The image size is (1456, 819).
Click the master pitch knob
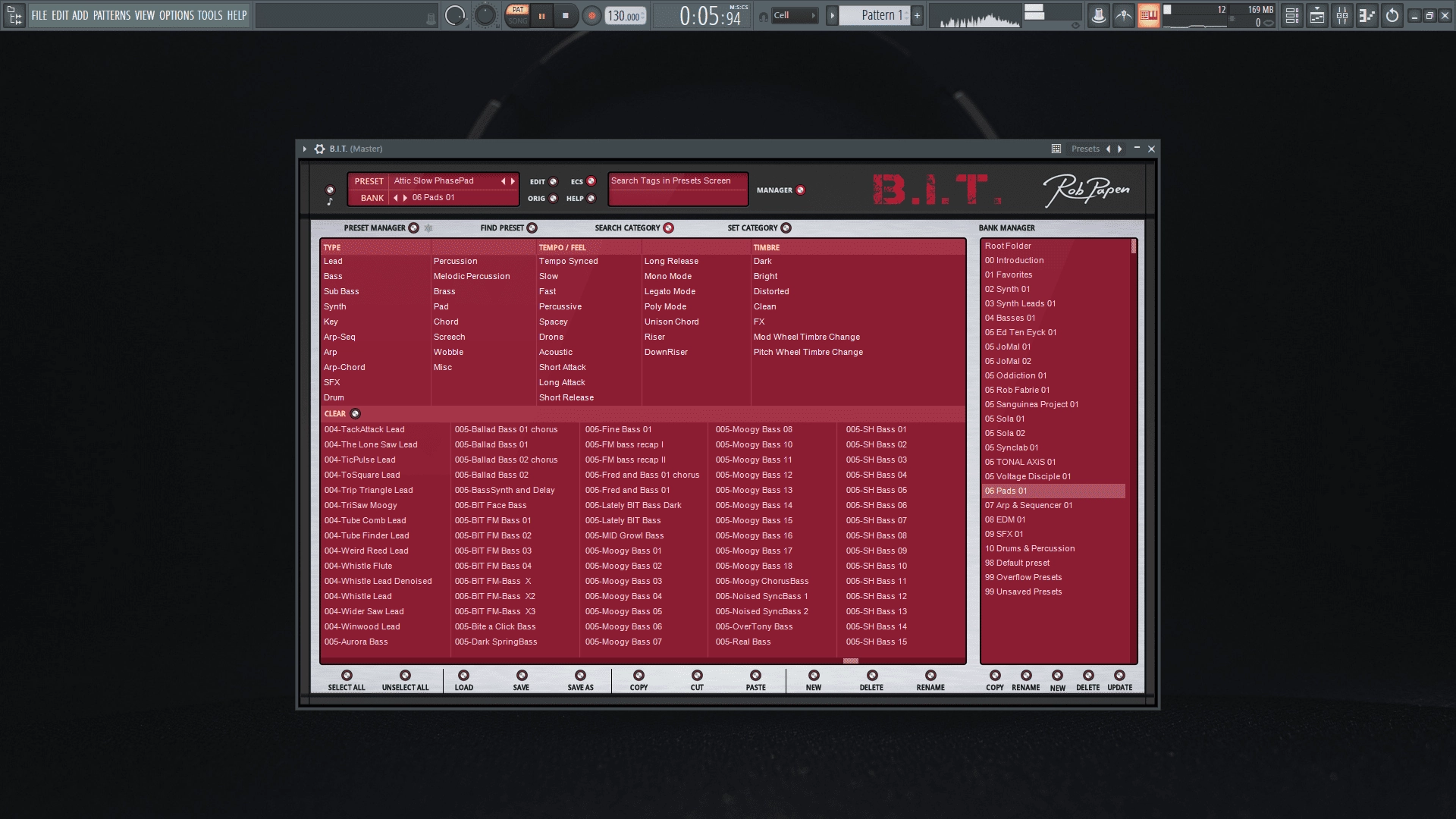[485, 15]
